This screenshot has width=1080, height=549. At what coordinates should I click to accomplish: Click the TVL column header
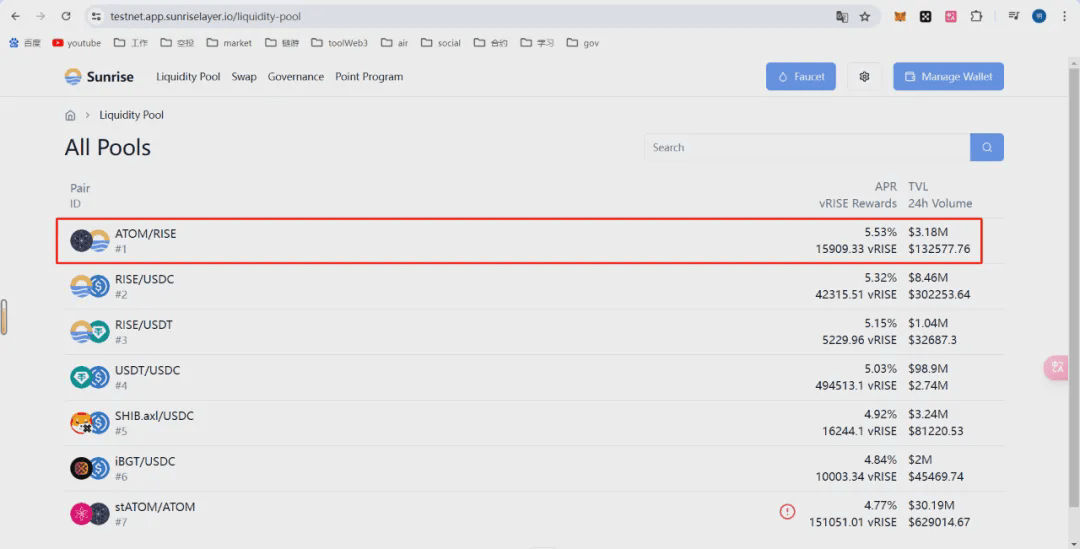click(x=918, y=187)
